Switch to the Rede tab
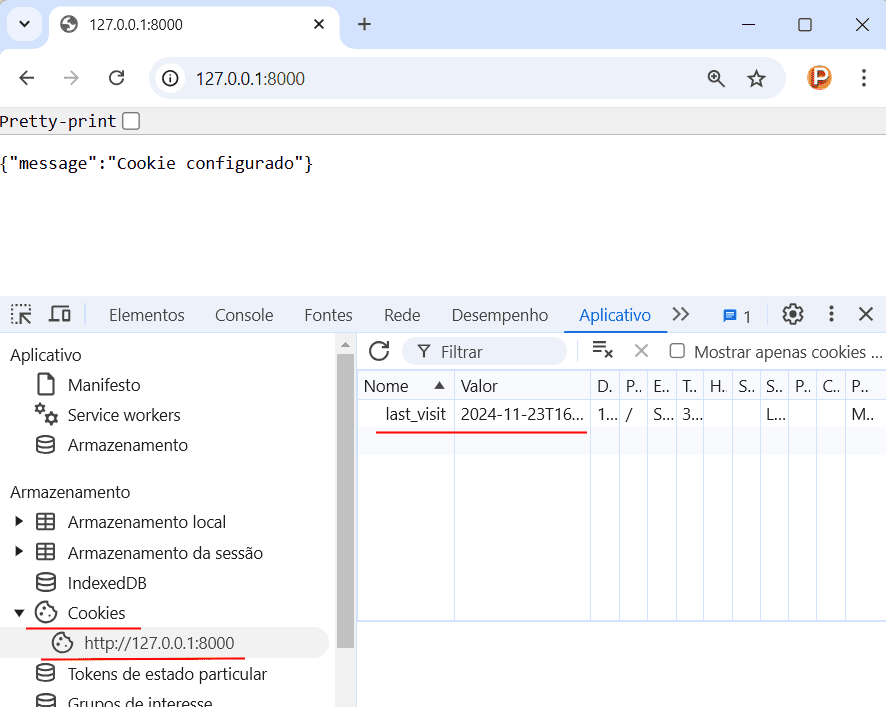 [x=402, y=315]
